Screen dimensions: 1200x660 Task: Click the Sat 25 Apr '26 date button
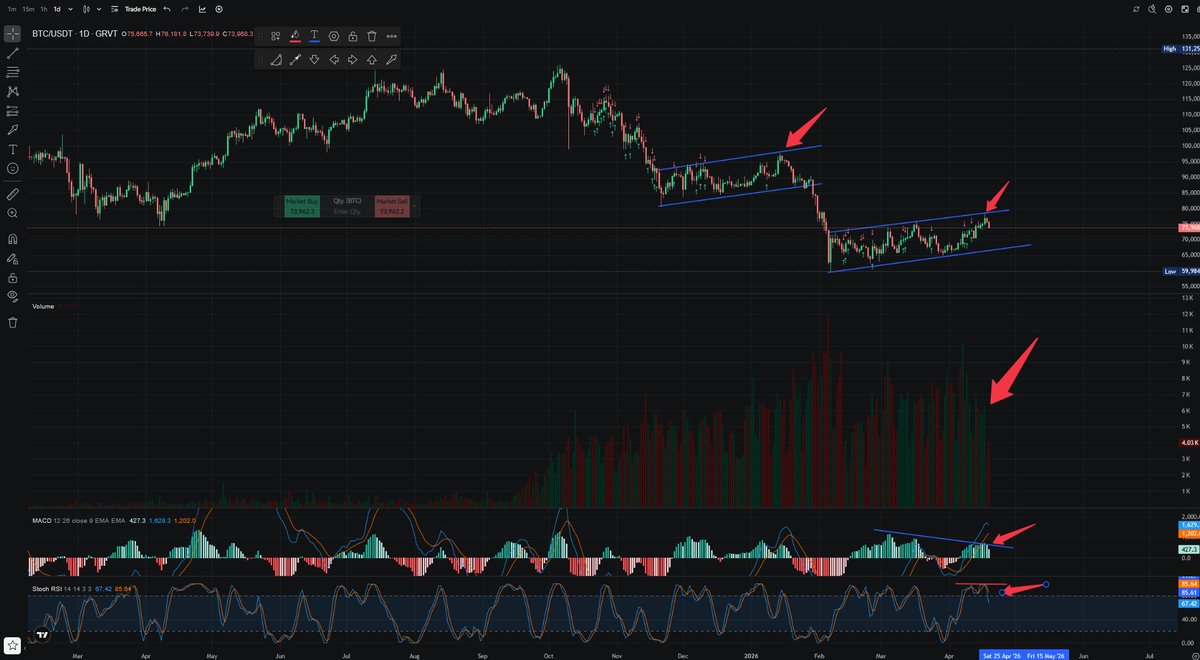(1001, 655)
